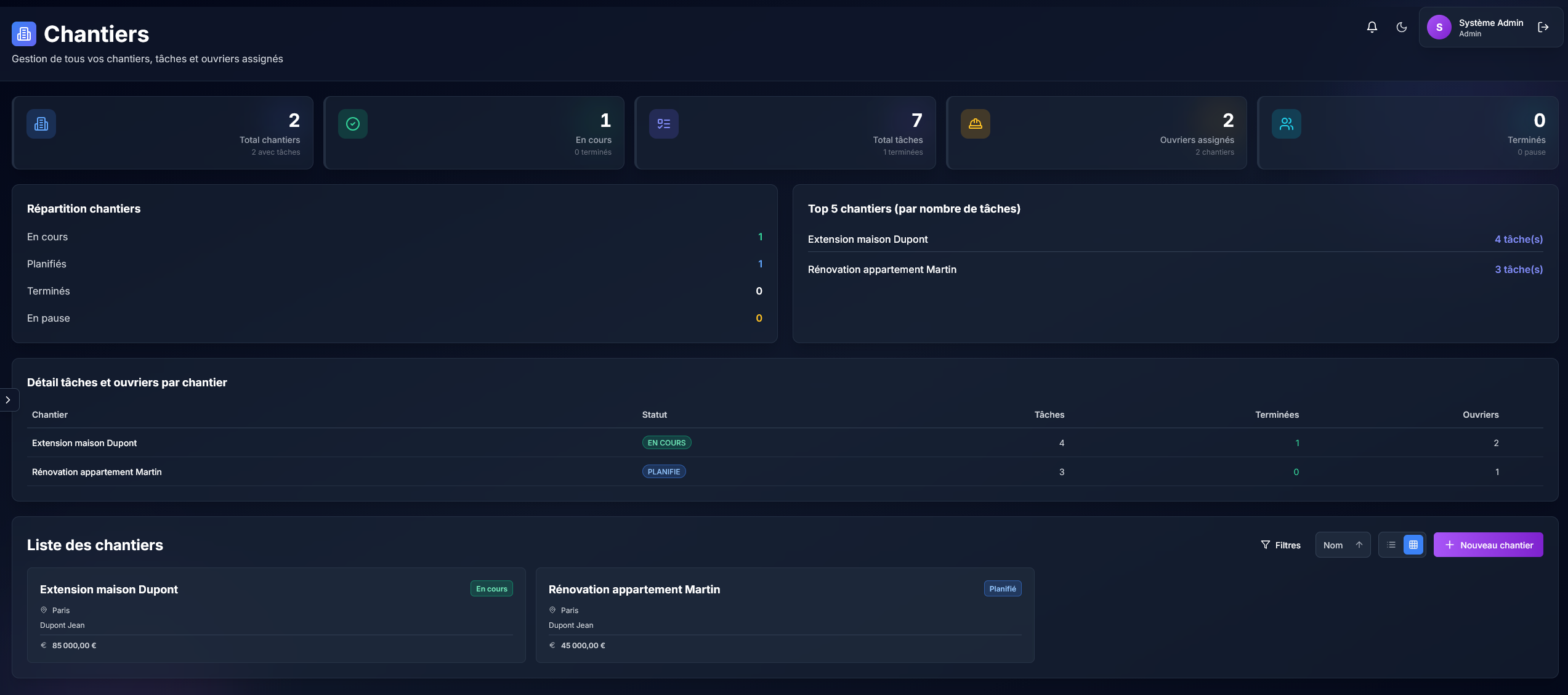This screenshot has width=1568, height=695.
Task: Open the Filtres filter panel
Action: click(1280, 545)
